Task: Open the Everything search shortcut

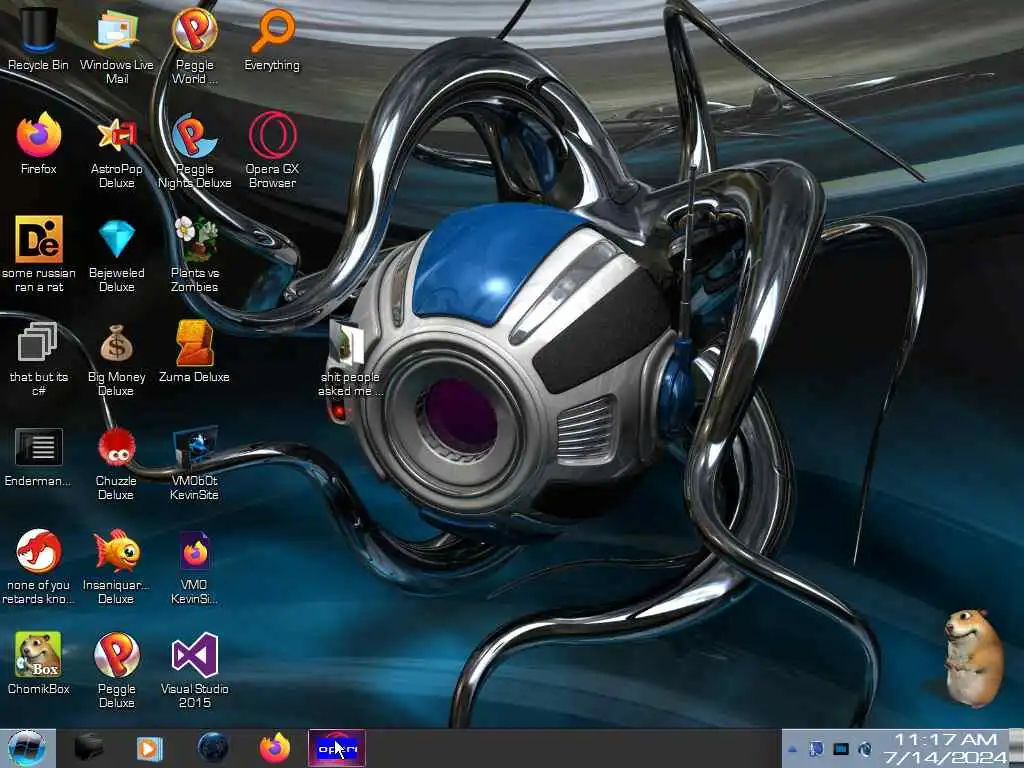Action: click(272, 39)
